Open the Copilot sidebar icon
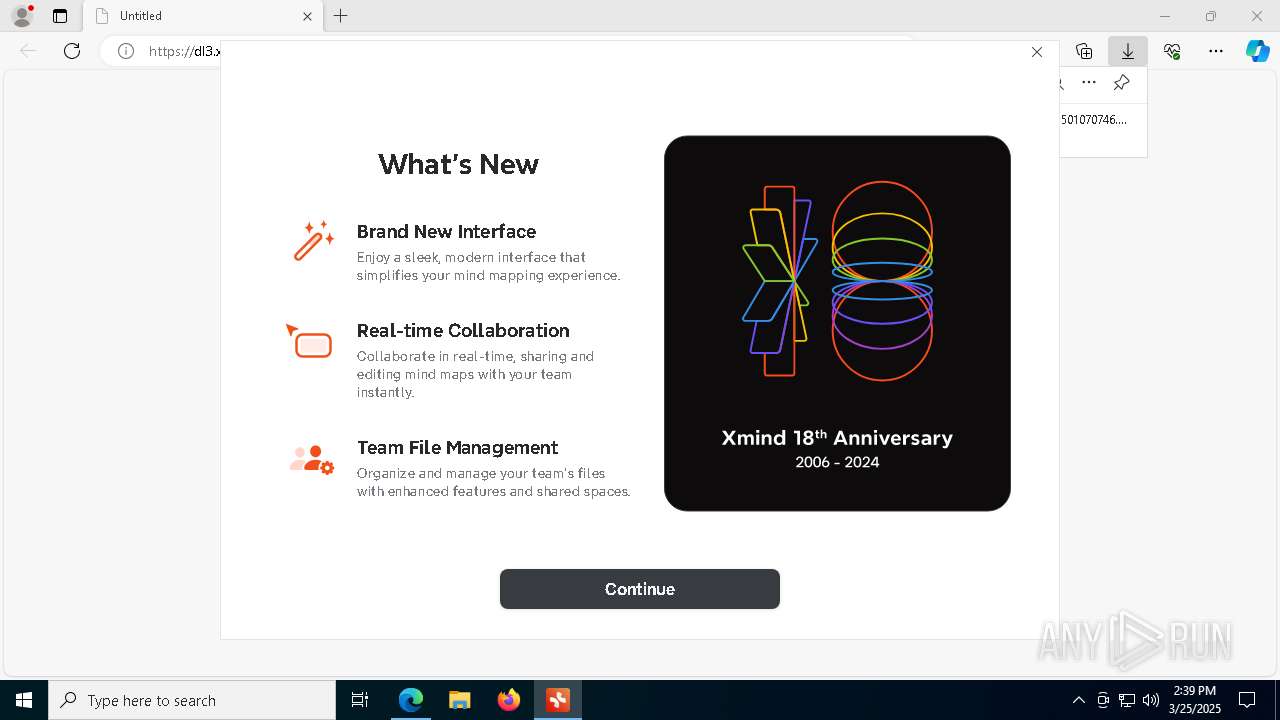The width and height of the screenshot is (1280, 720). (x=1257, y=51)
